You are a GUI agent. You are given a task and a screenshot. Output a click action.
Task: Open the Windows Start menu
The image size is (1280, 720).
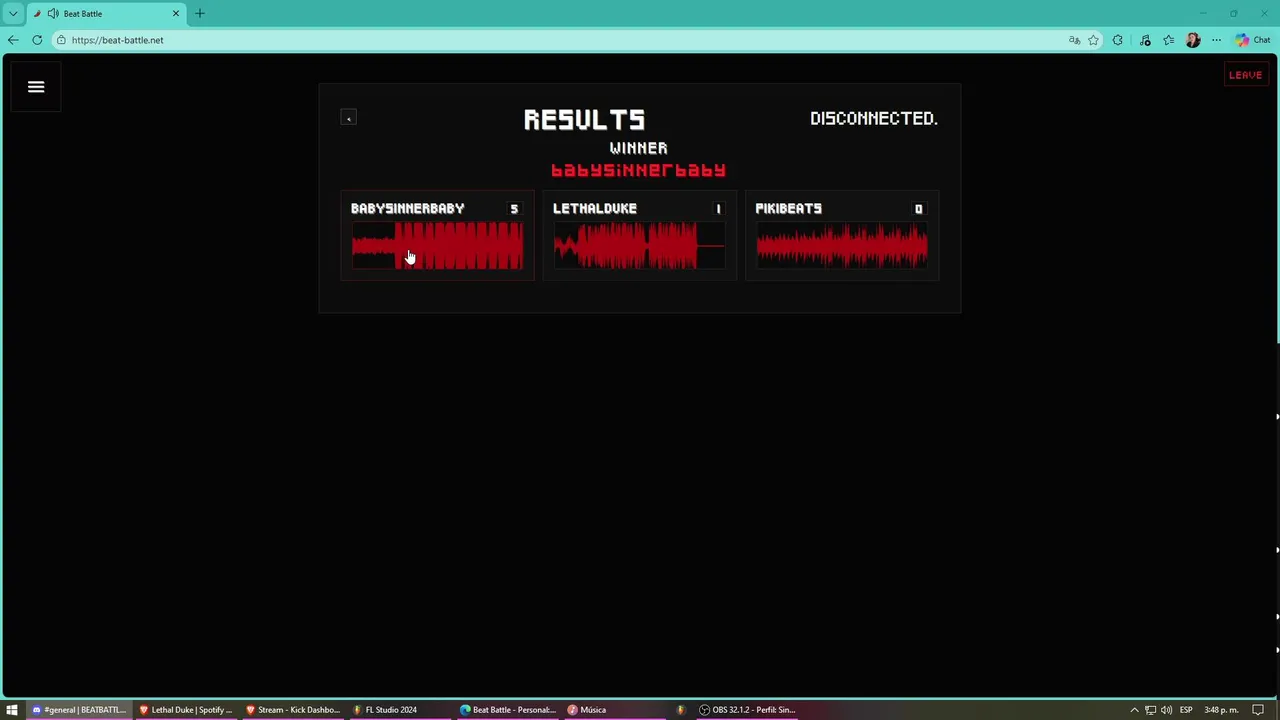(x=12, y=710)
